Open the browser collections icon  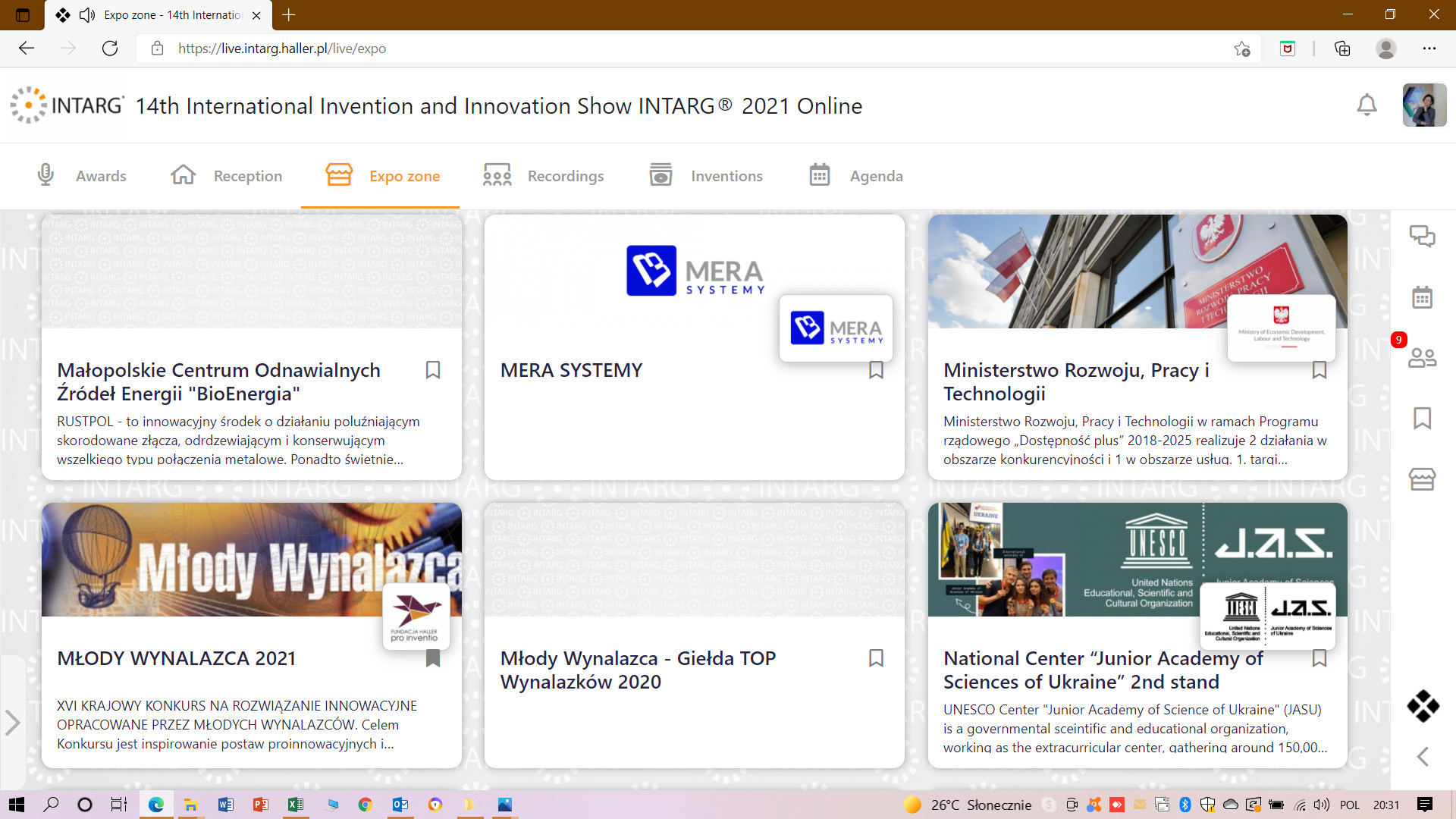pyautogui.click(x=1341, y=49)
